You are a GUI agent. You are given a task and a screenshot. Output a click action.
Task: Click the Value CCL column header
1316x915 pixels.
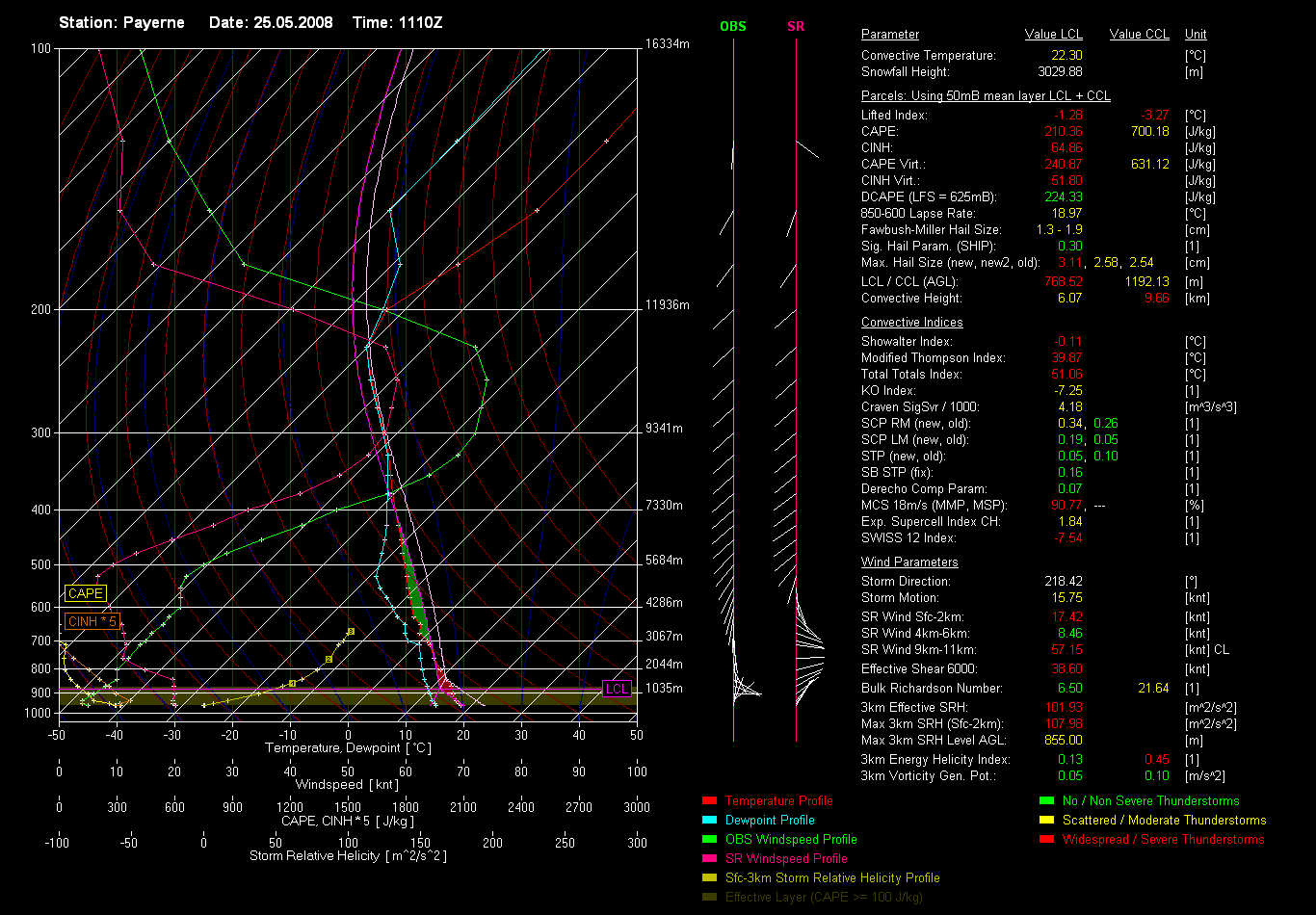(x=1139, y=35)
